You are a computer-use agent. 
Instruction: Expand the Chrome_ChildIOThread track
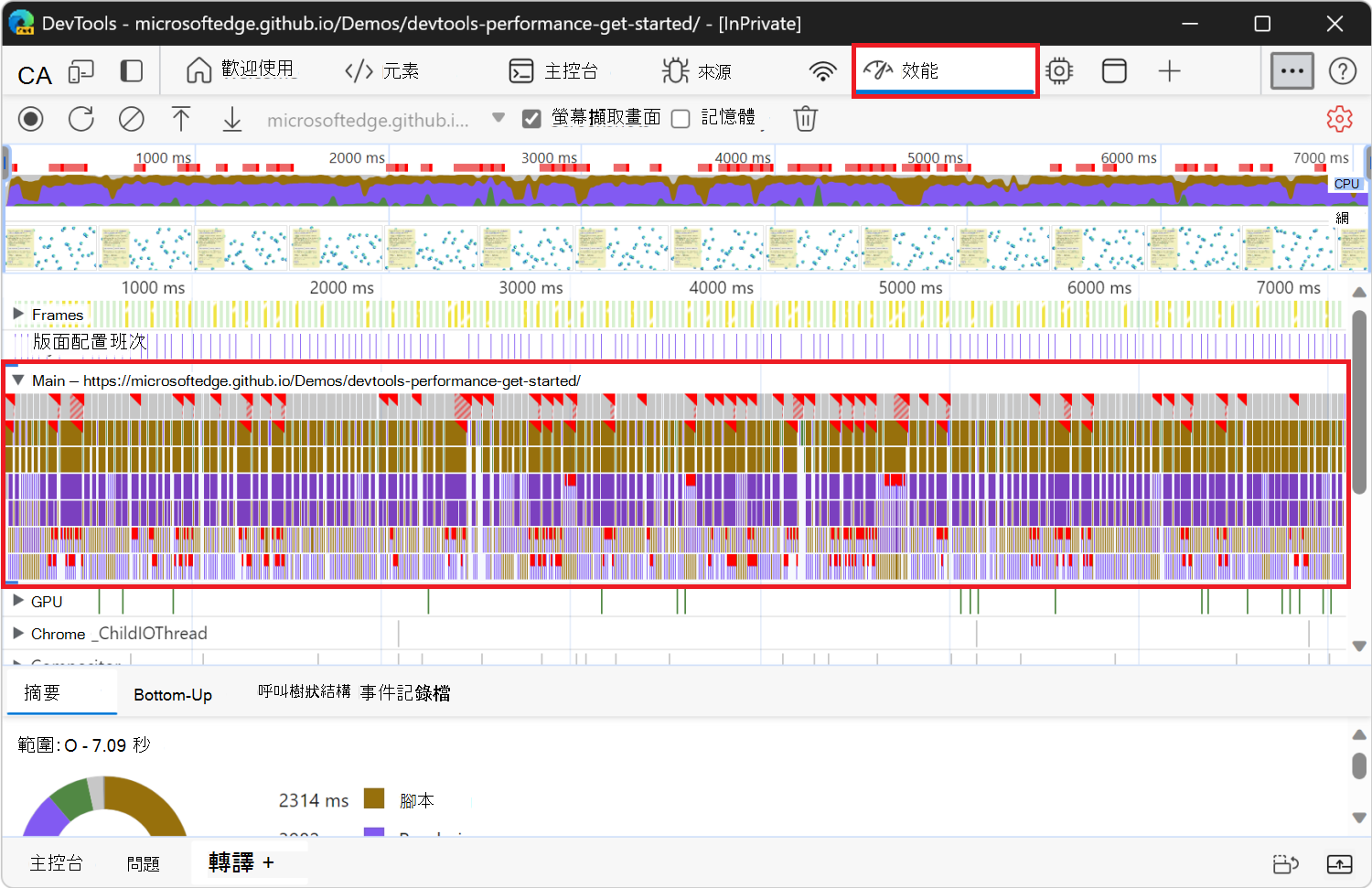(18, 633)
